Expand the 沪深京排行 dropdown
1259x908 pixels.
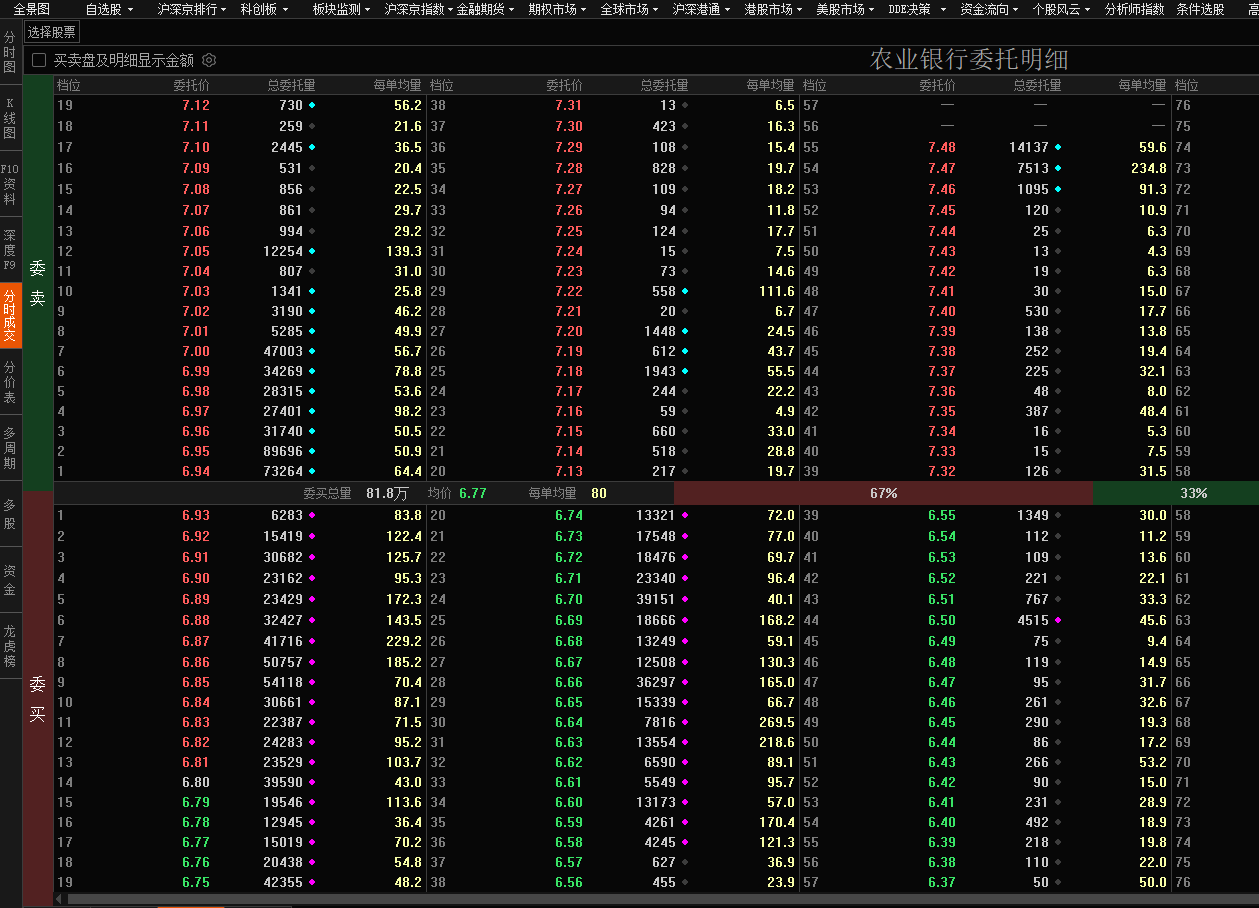tap(192, 9)
